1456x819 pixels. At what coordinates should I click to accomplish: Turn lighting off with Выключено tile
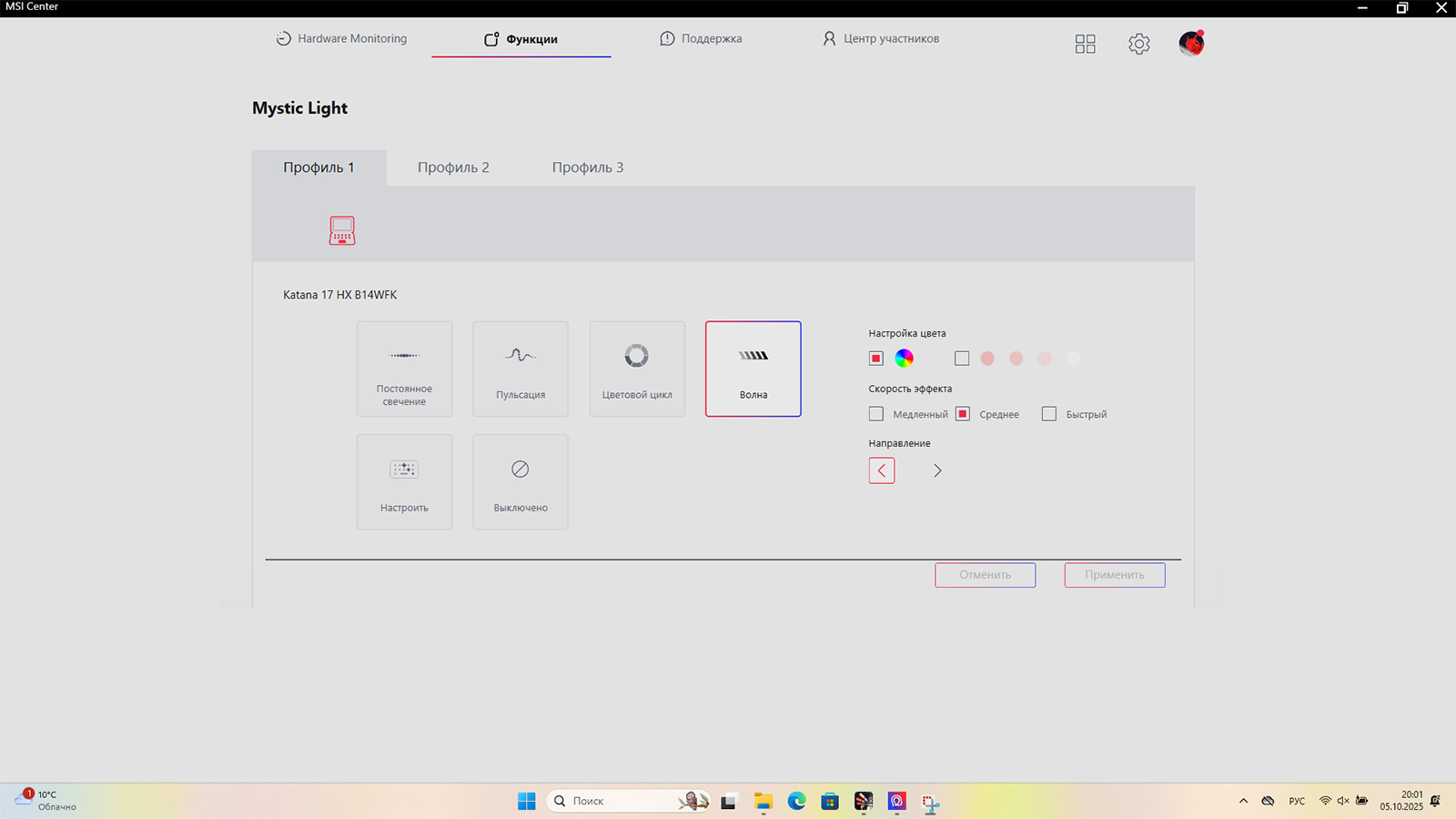[x=521, y=481]
